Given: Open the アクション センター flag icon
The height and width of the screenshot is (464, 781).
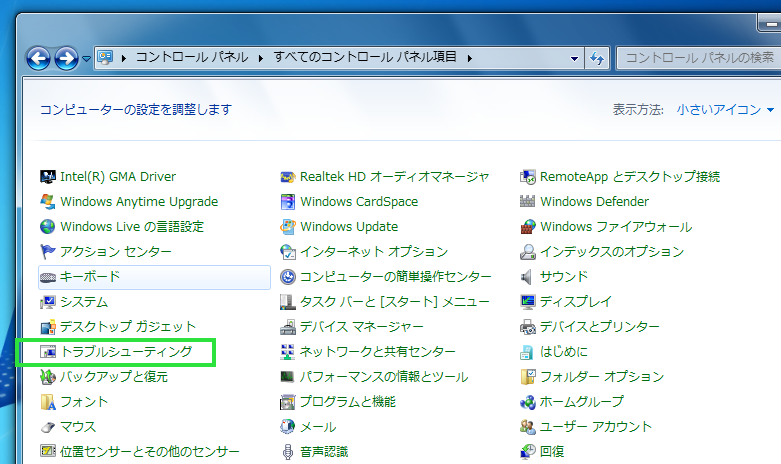Looking at the screenshot, I should coord(48,251).
